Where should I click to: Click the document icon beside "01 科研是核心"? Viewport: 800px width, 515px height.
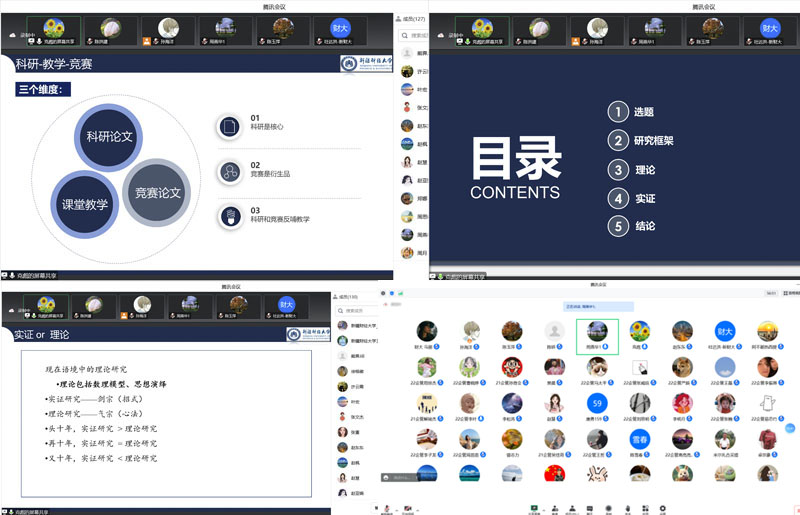click(x=229, y=127)
